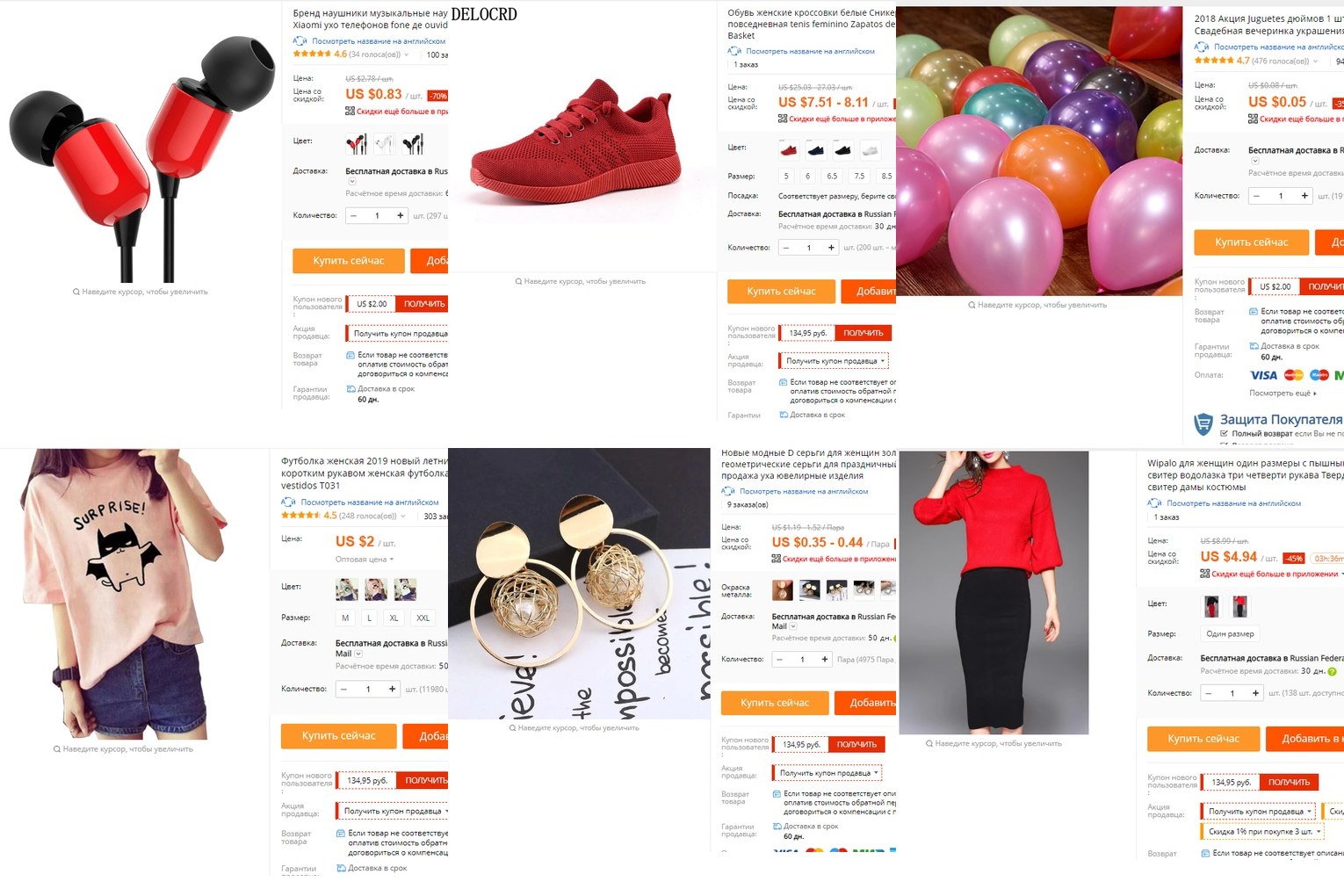Click Купить сейчас for the red earphones
The height and width of the screenshot is (896, 1344).
click(x=349, y=261)
